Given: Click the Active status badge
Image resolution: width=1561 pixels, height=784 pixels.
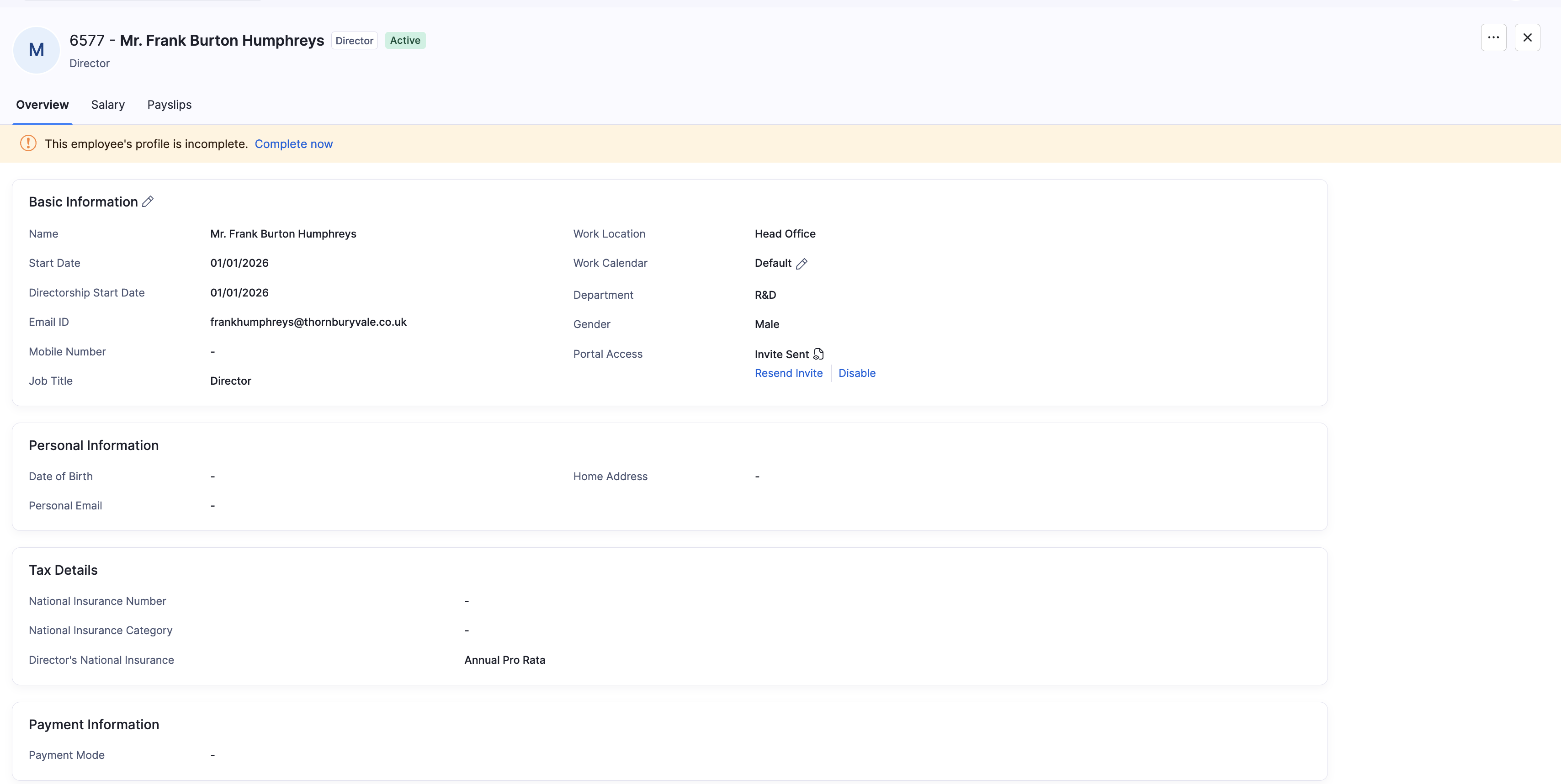Looking at the screenshot, I should 405,41.
